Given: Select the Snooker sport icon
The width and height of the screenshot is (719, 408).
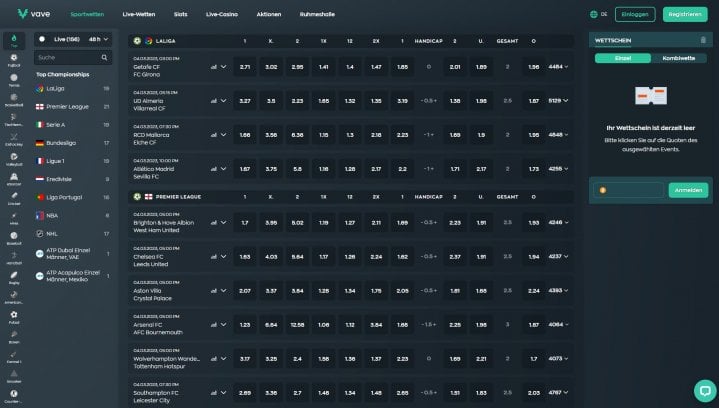Looking at the screenshot, I should click(x=14, y=376).
